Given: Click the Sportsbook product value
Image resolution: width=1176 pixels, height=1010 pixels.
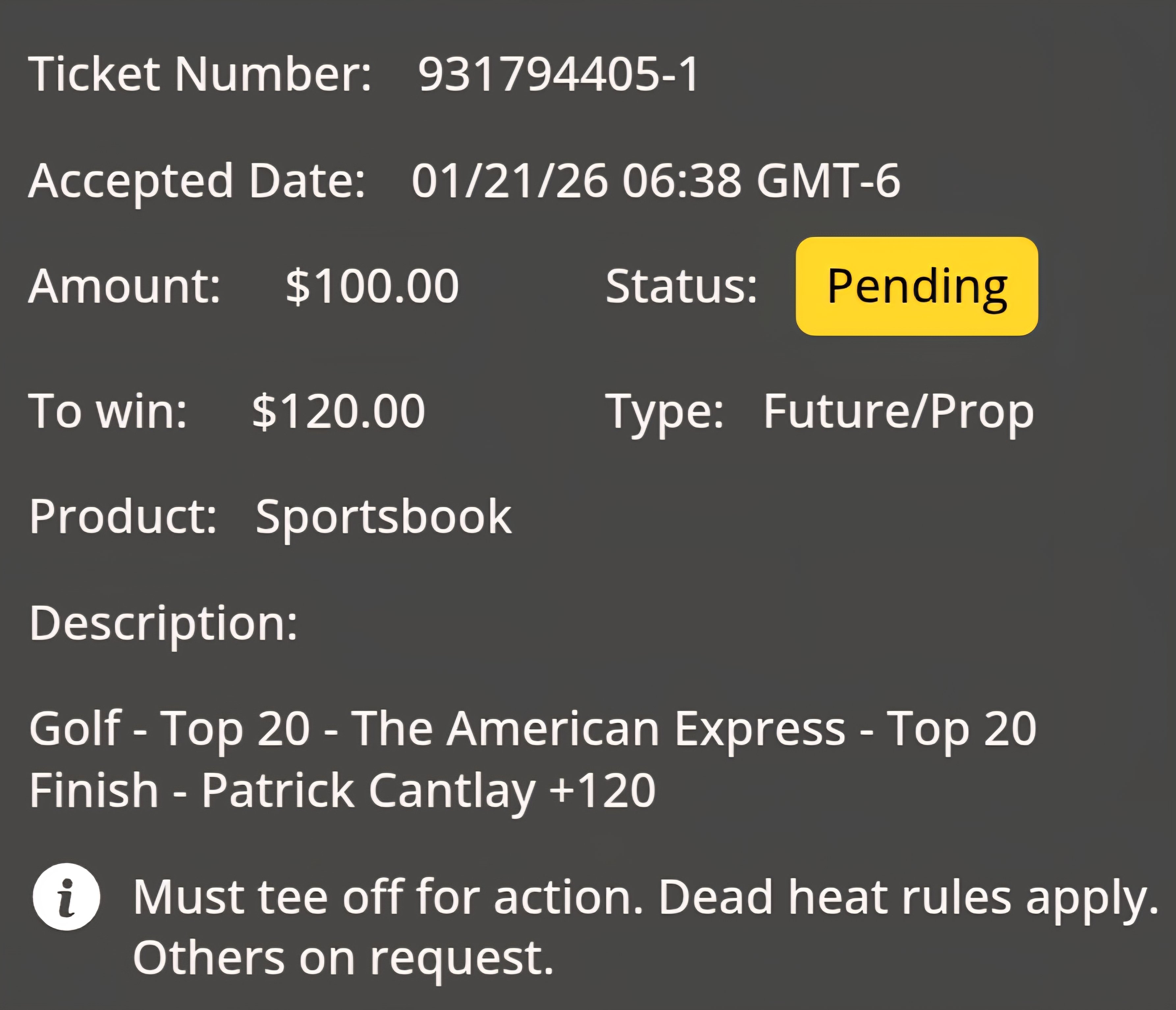Looking at the screenshot, I should click(x=384, y=518).
